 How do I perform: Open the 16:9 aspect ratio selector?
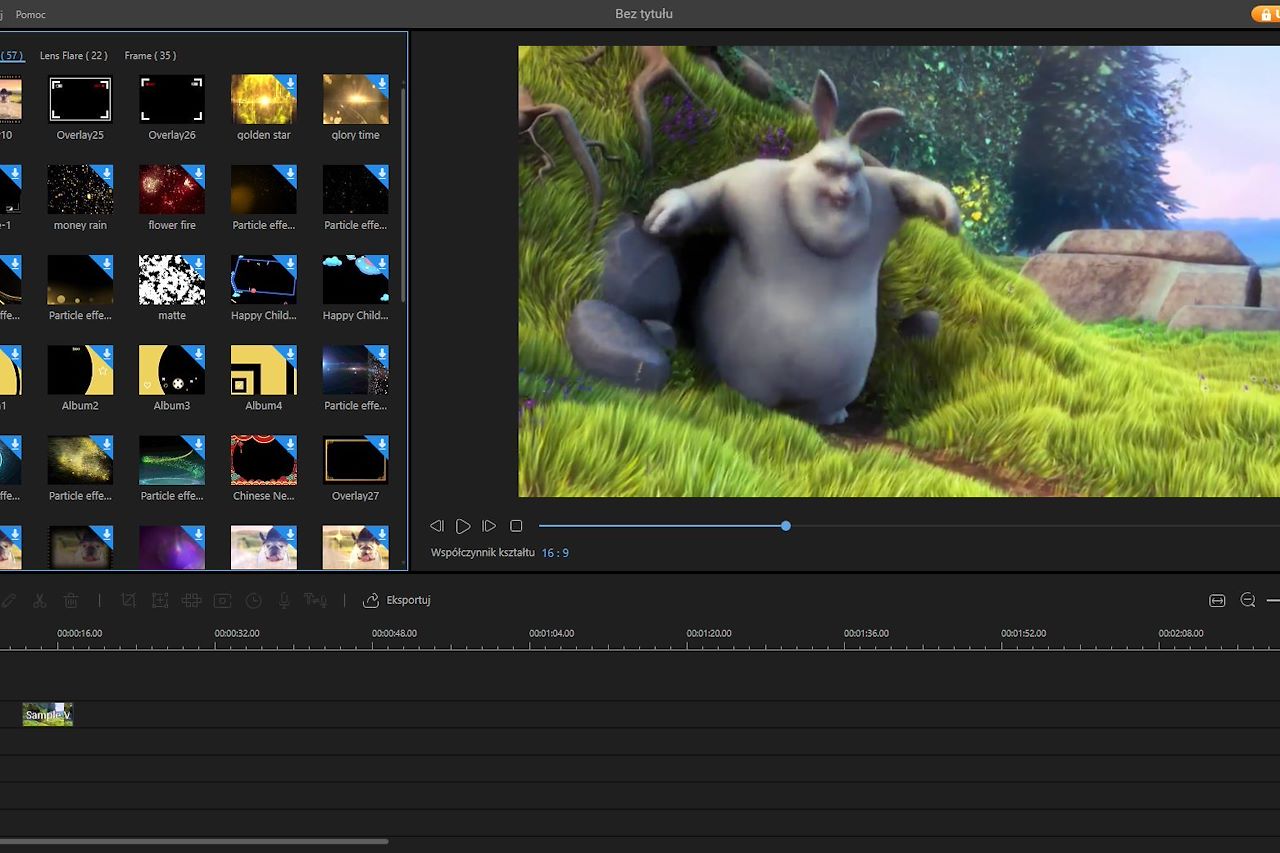tap(556, 552)
